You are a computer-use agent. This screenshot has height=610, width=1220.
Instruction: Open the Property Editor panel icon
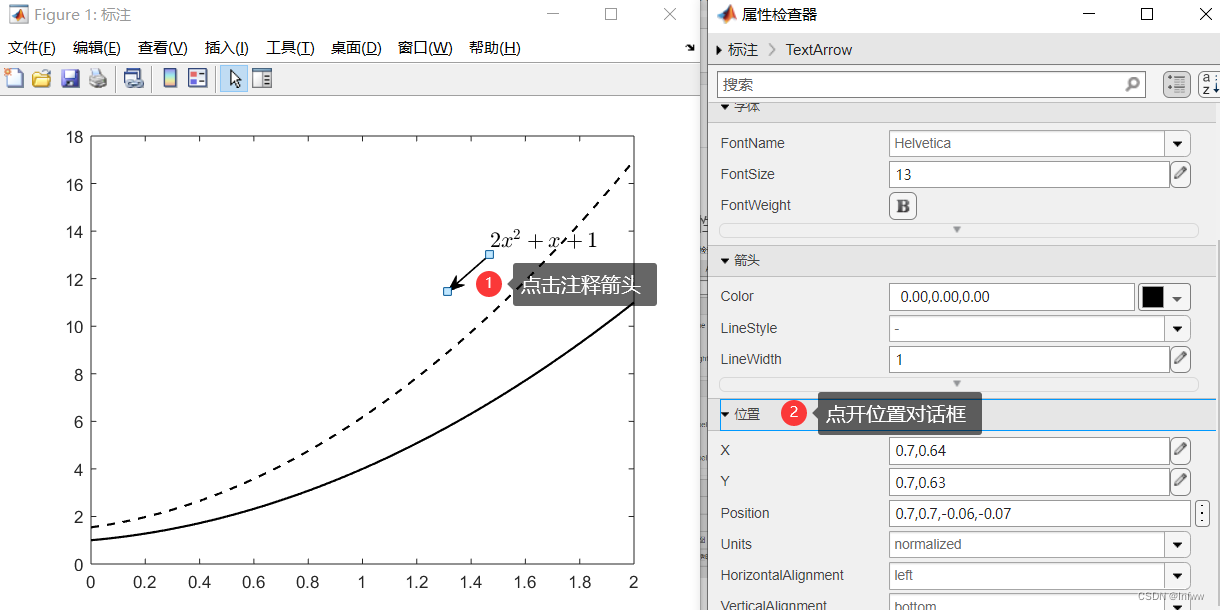[260, 78]
